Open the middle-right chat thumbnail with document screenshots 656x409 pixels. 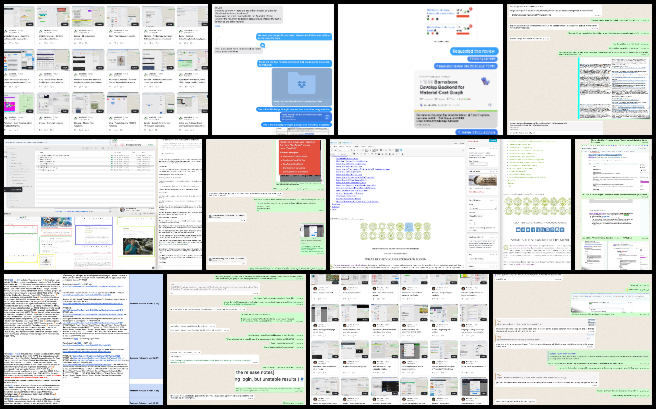tap(613, 203)
